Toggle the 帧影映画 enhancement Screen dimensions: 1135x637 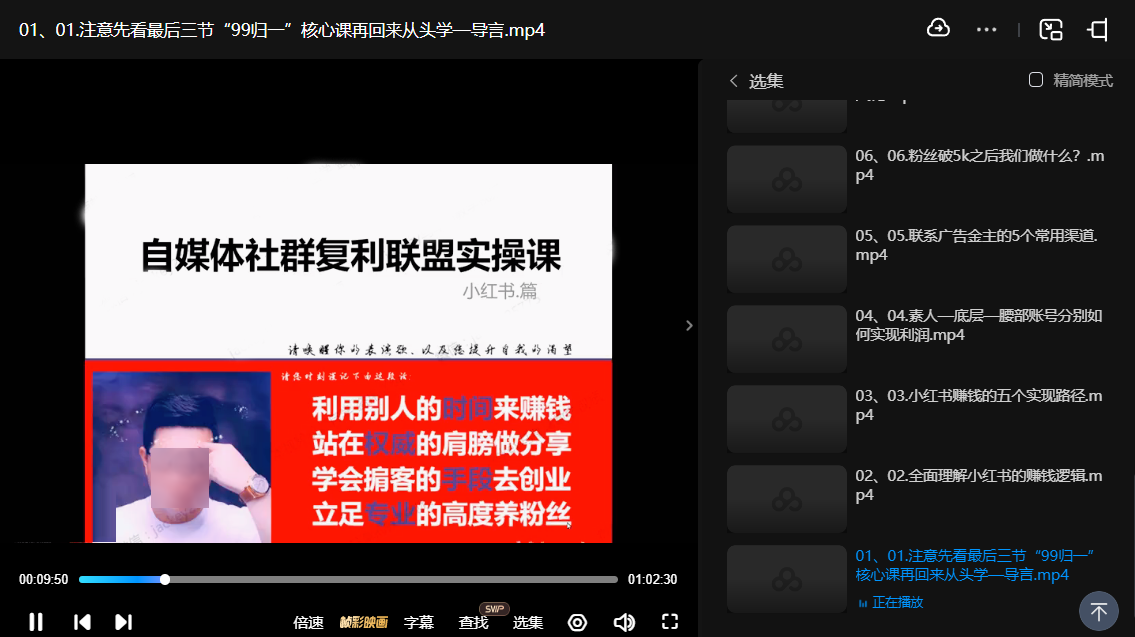(364, 622)
